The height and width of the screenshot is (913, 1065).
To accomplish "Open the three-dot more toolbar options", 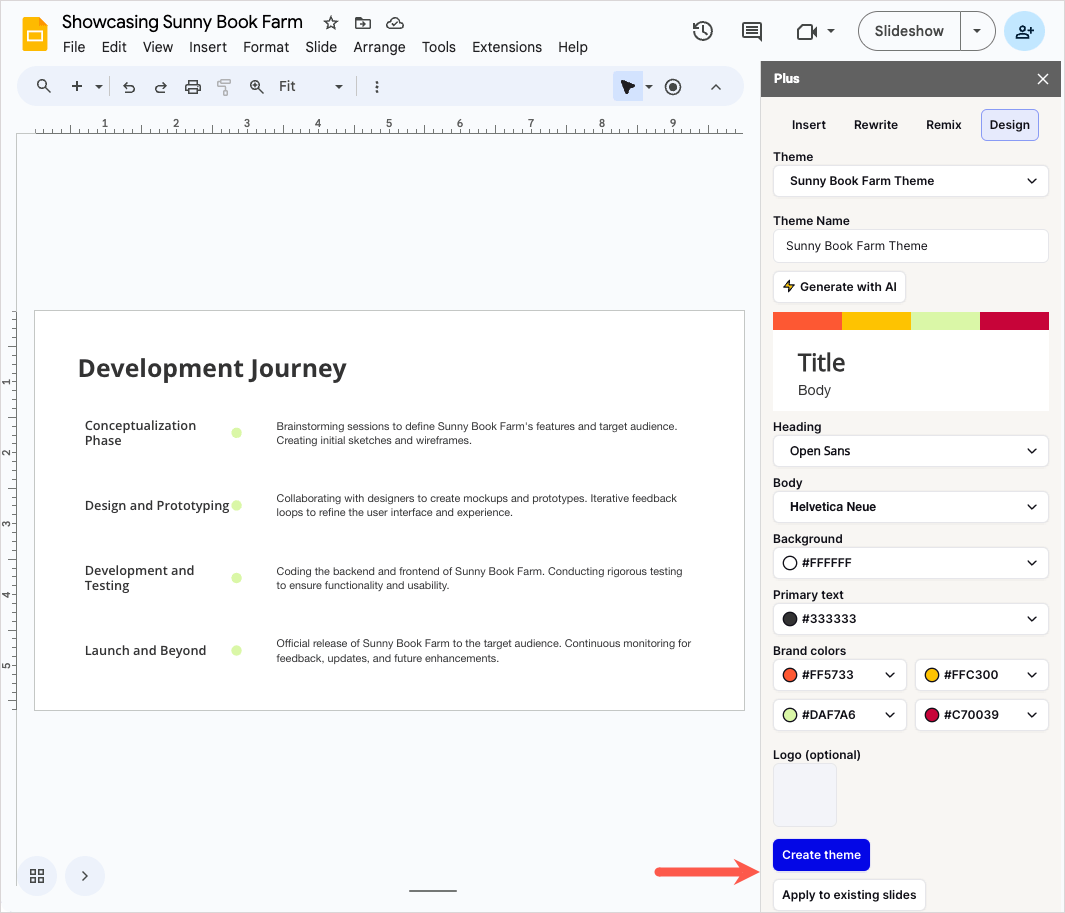I will (377, 86).
